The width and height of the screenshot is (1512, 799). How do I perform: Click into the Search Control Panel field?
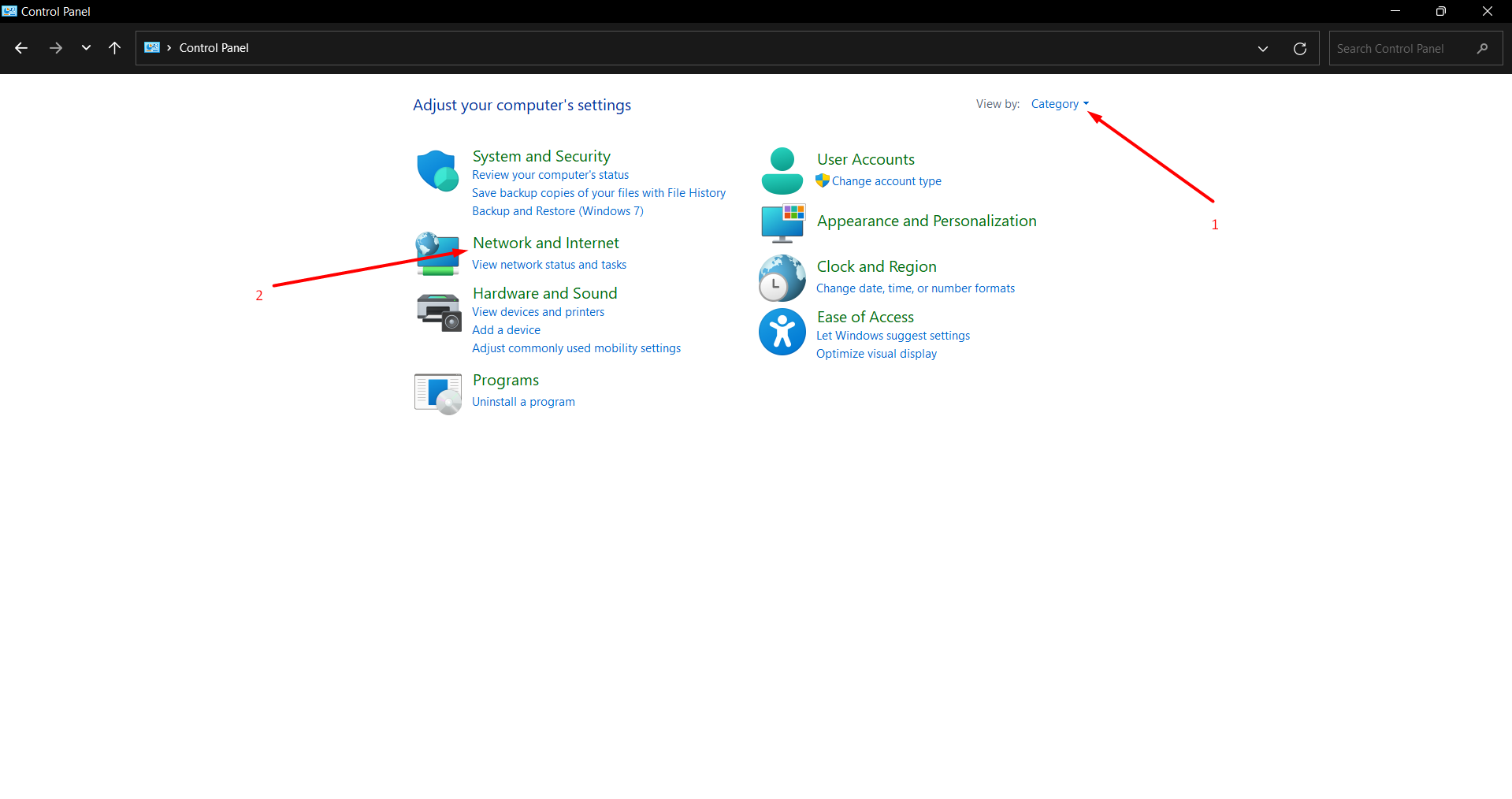1416,48
